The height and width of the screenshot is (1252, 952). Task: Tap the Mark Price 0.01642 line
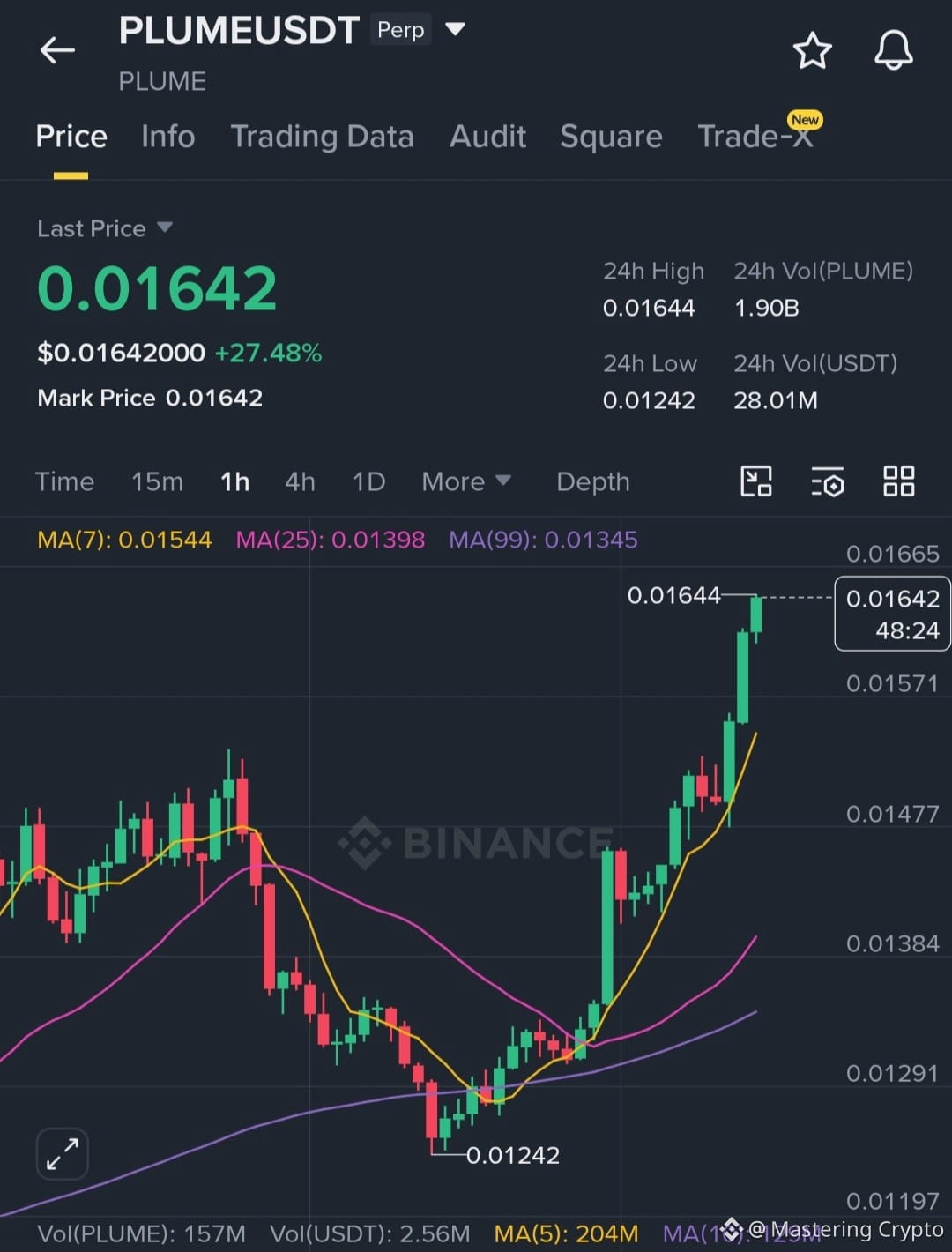click(x=150, y=398)
